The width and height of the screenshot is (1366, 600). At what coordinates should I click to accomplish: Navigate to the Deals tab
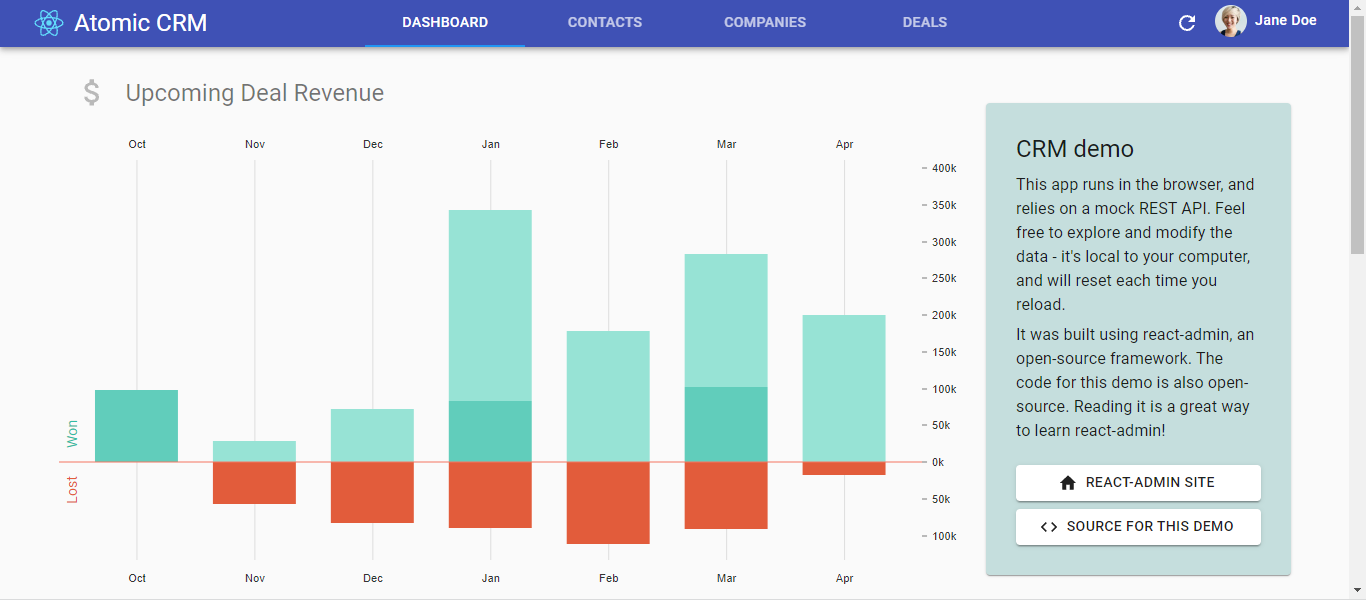[924, 22]
